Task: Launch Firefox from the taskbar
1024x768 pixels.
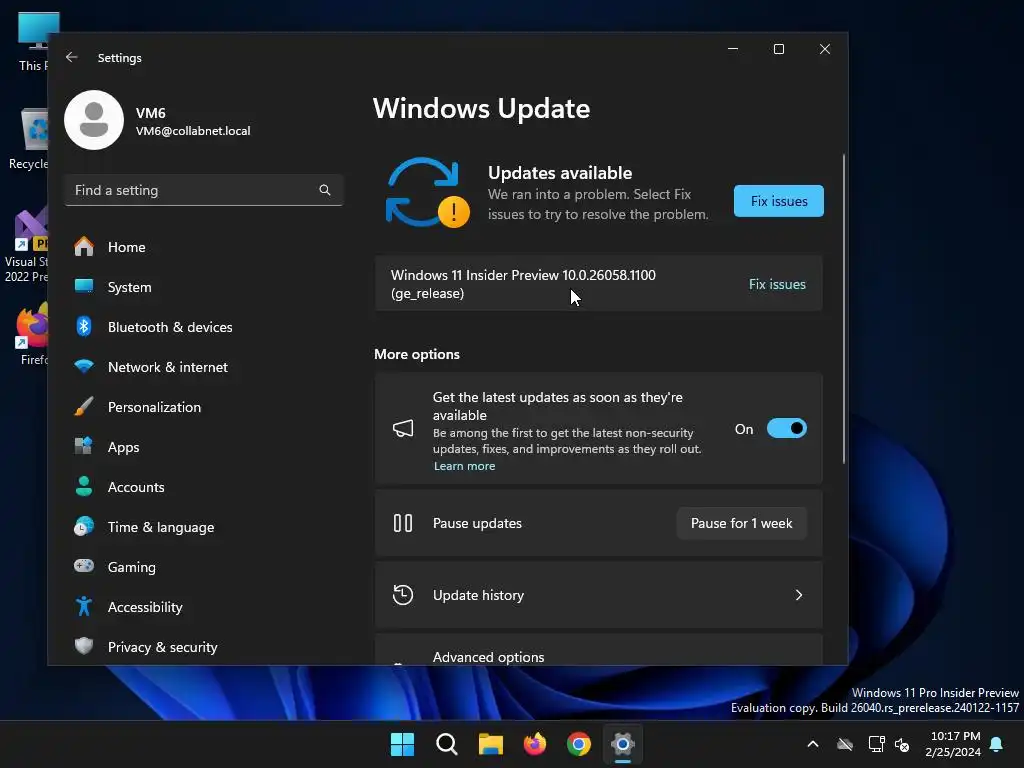Action: coord(535,744)
